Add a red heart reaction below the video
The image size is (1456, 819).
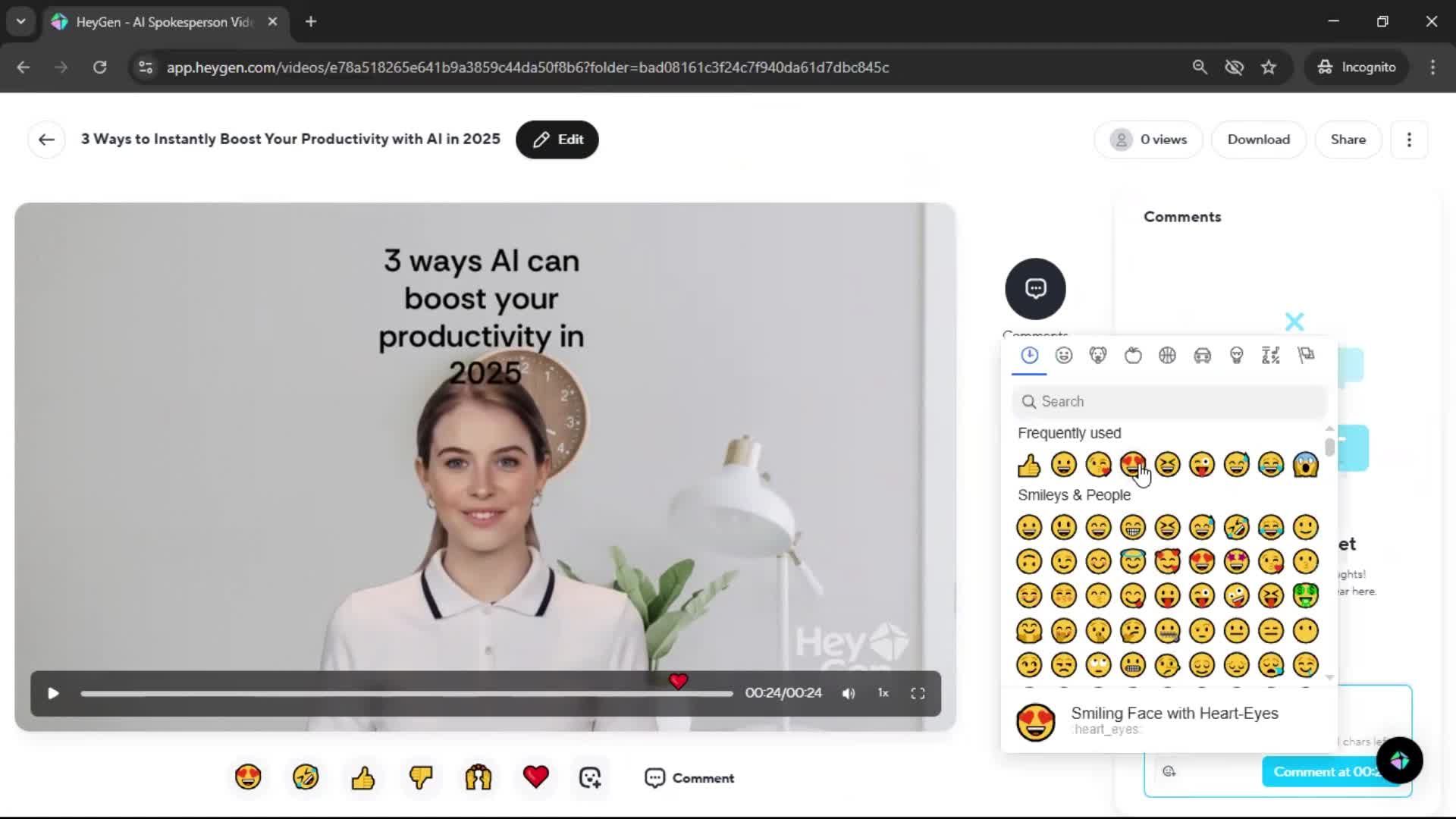535,777
